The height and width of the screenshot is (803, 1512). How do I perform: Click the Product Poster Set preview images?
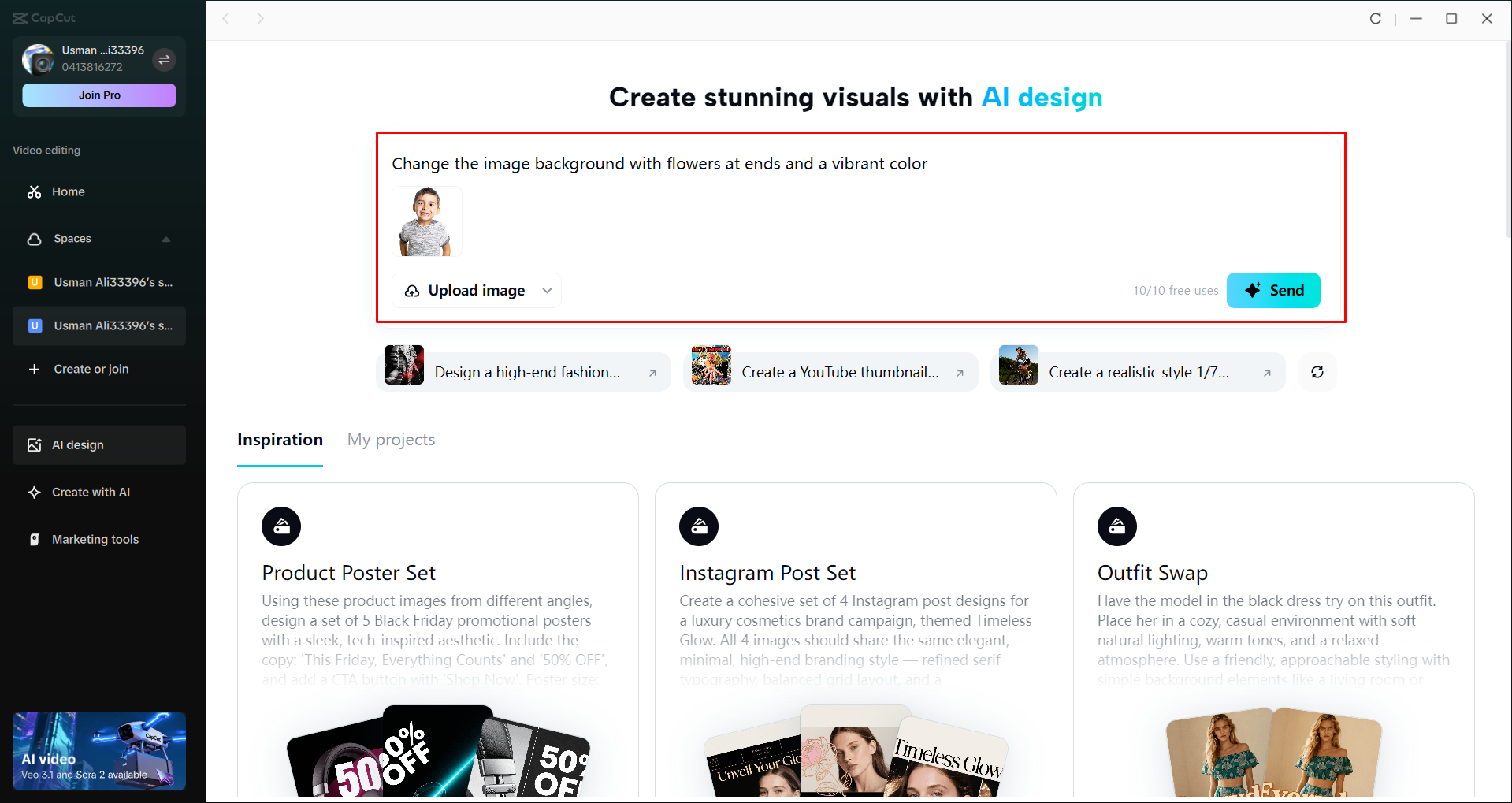tap(438, 751)
